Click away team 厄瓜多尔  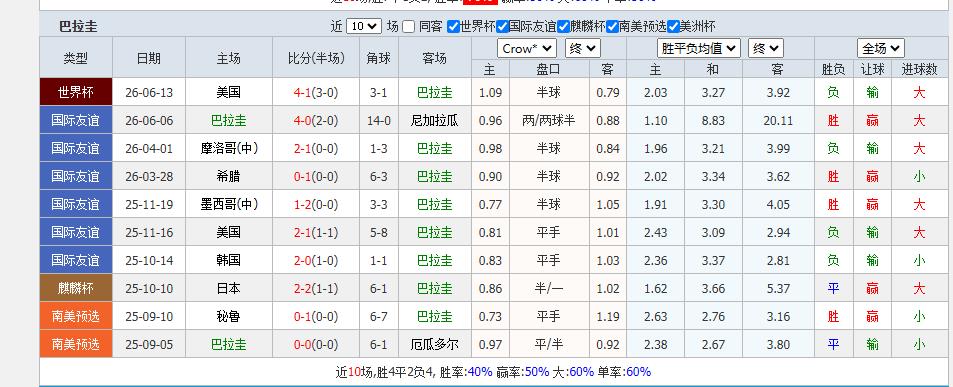(435, 344)
